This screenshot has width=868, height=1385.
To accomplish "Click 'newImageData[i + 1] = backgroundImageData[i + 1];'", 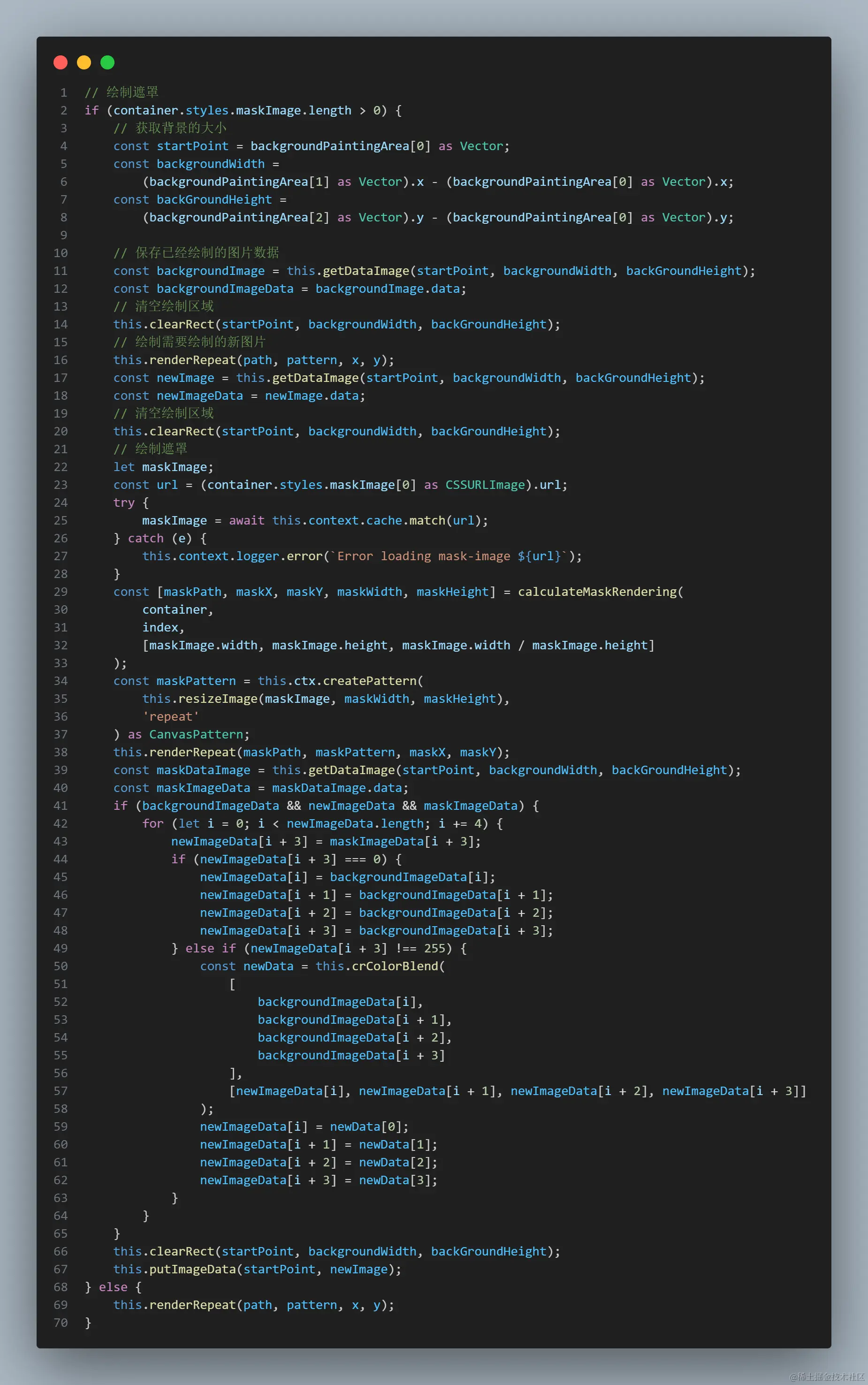I will pyautogui.click(x=377, y=895).
